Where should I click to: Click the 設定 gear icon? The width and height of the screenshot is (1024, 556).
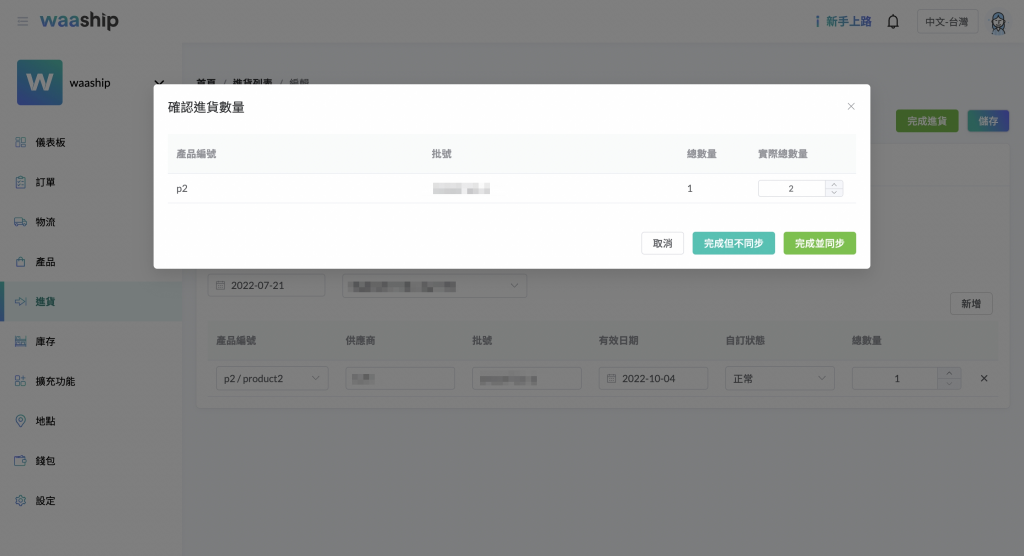(21, 500)
